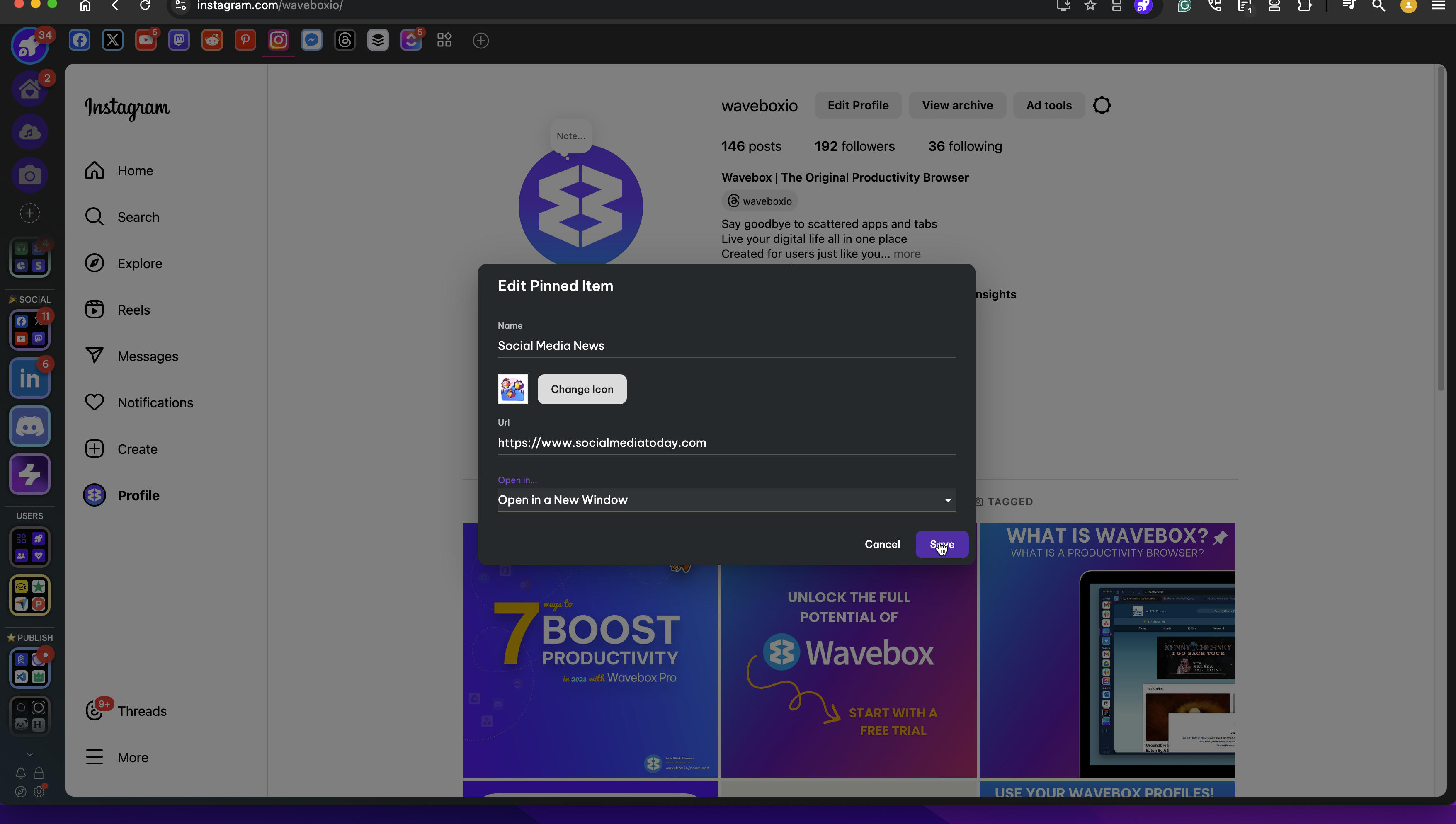Click the browser home icon
This screenshot has width=1456, height=824.
point(85,6)
